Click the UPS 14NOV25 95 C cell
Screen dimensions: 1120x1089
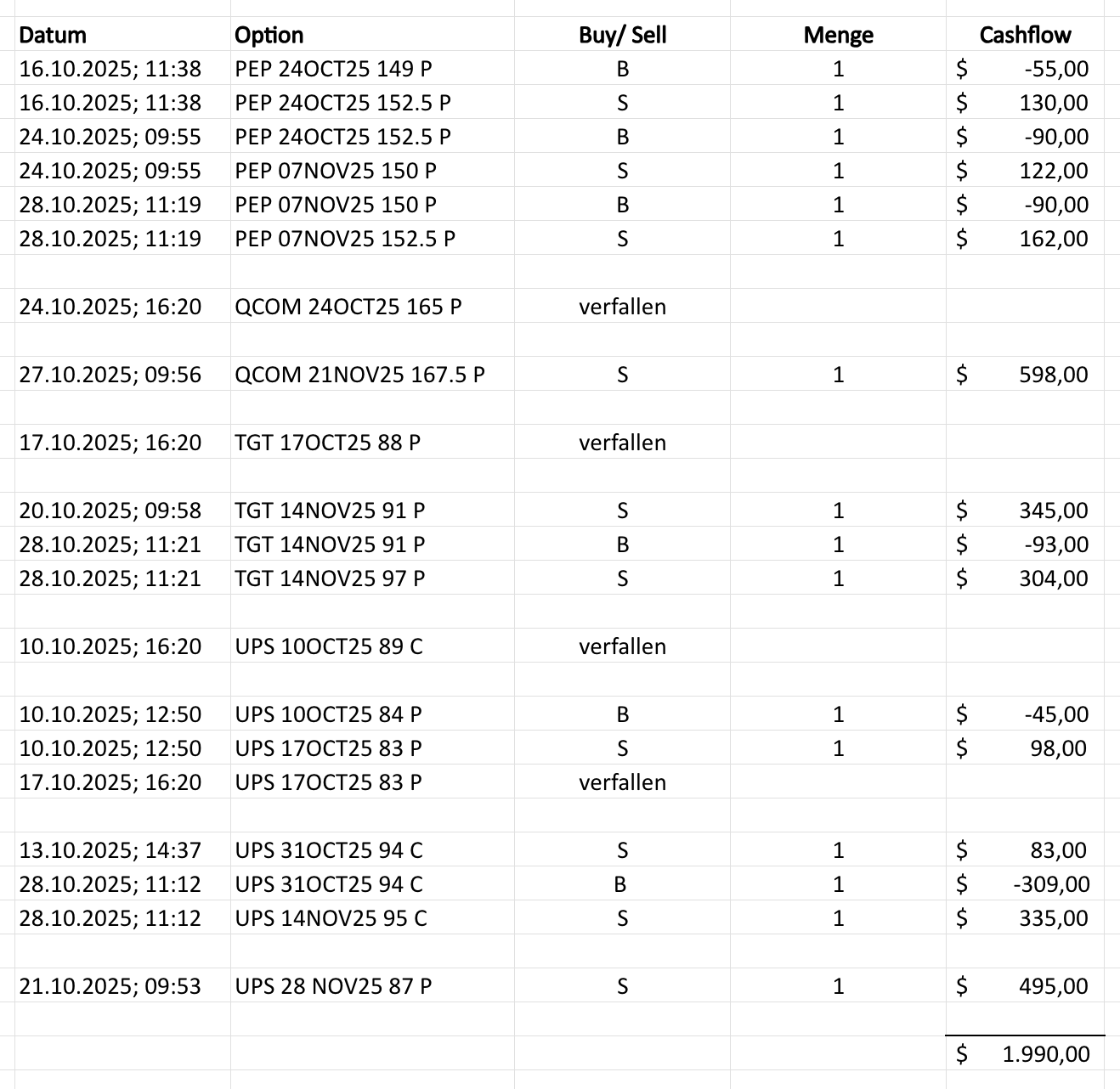(331, 918)
